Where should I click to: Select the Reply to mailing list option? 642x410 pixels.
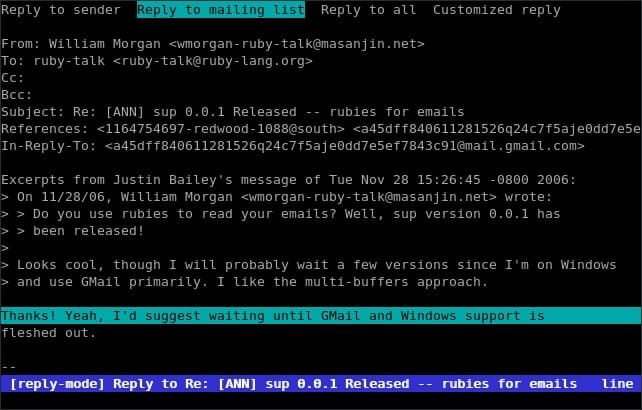[221, 10]
